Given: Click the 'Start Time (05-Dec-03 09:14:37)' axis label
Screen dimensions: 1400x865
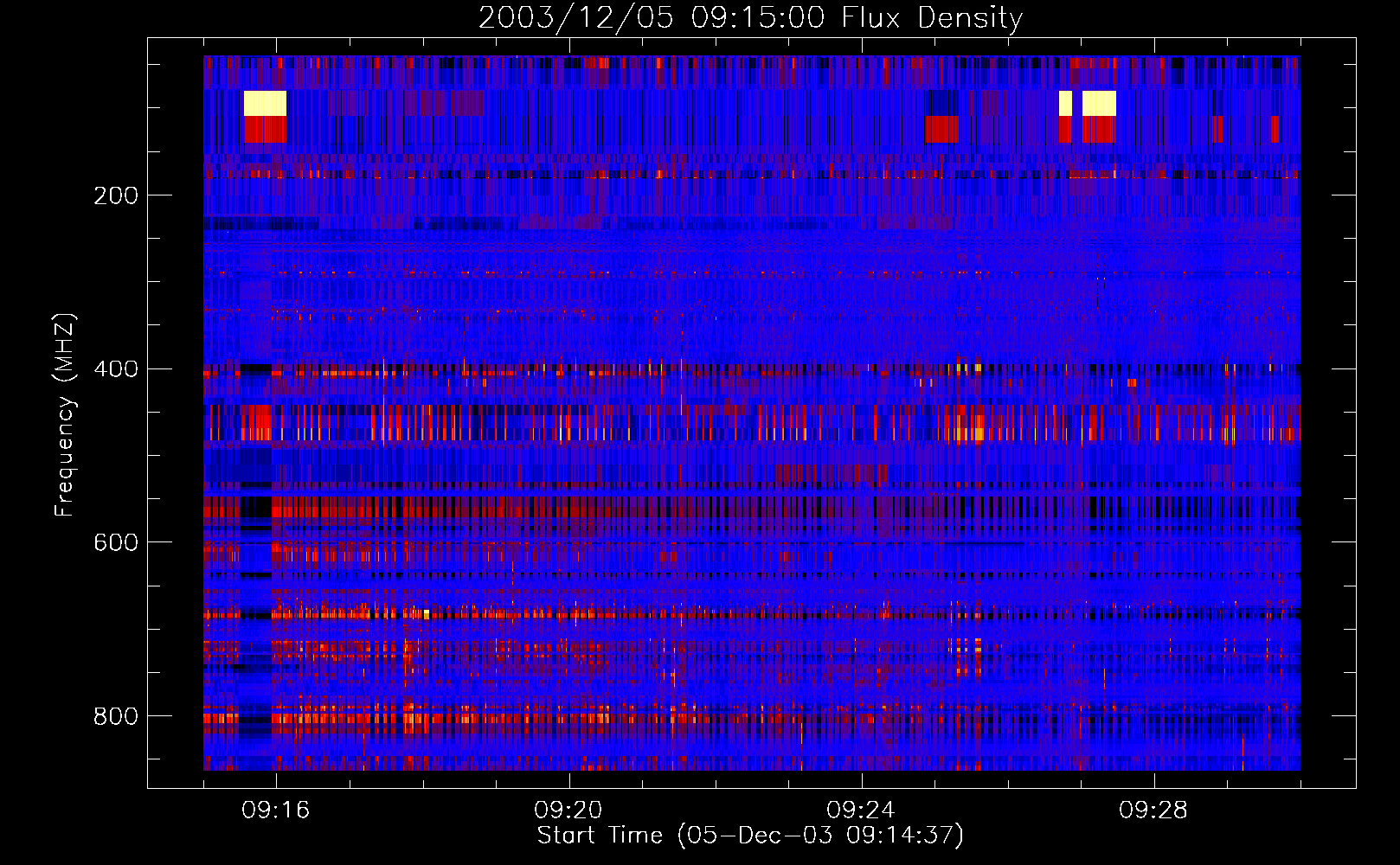Looking at the screenshot, I should coord(750,836).
